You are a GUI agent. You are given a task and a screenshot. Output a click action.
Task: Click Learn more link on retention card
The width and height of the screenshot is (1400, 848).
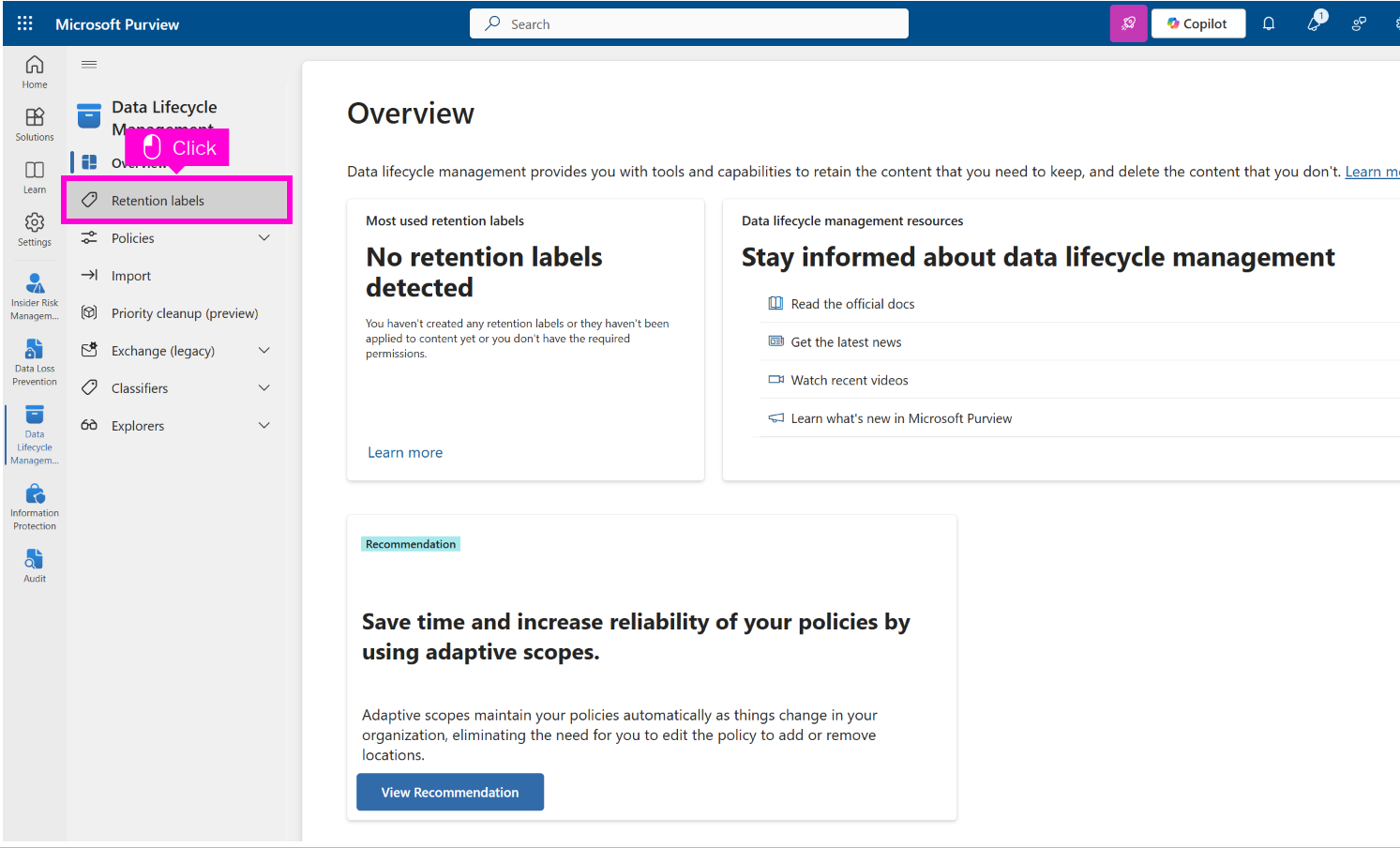tap(405, 452)
